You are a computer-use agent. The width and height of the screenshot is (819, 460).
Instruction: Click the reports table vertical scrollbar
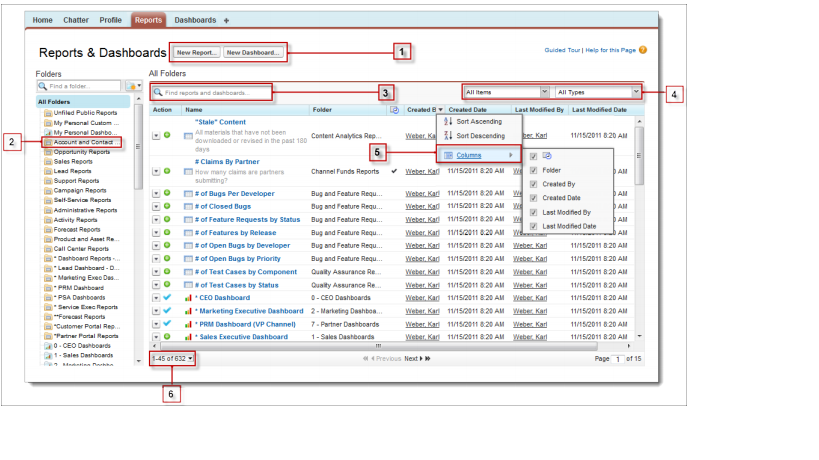coord(639,156)
